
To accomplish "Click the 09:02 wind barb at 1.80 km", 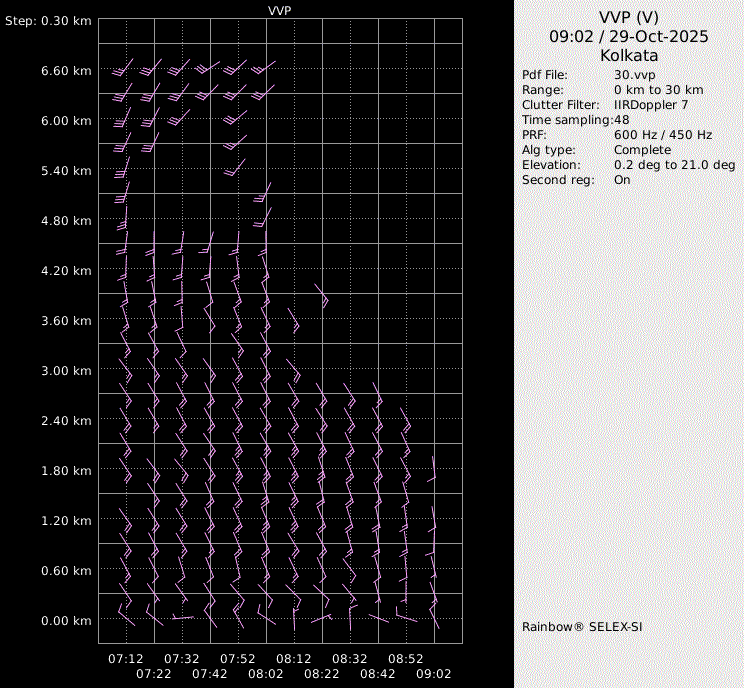I will point(433,470).
